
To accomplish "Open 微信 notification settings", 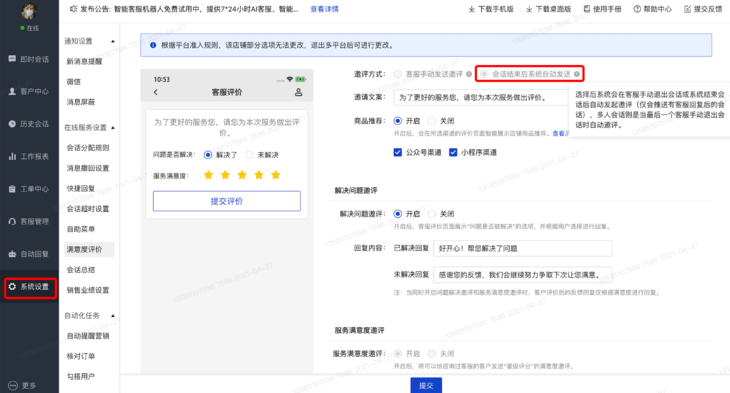I will point(74,81).
